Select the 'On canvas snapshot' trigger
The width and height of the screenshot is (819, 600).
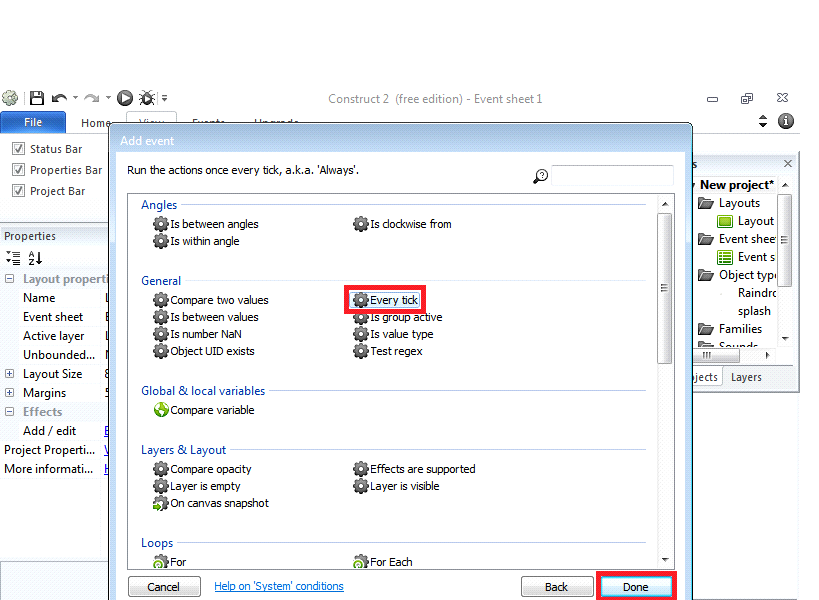tap(210, 503)
